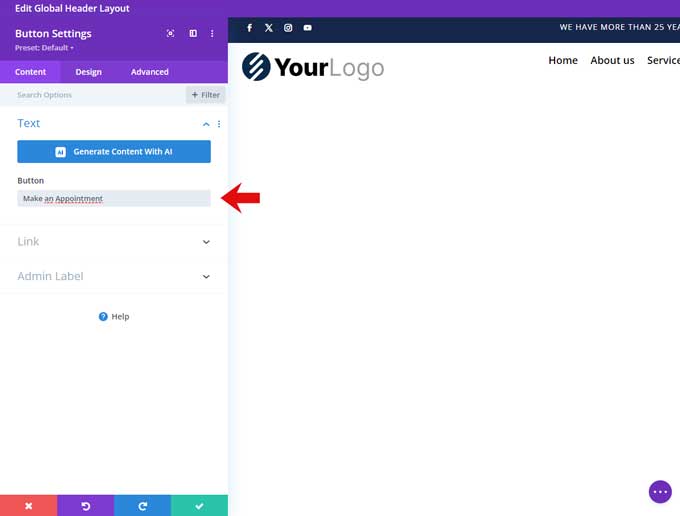The height and width of the screenshot is (516, 680).
Task: Open the Help link
Action: pos(114,317)
